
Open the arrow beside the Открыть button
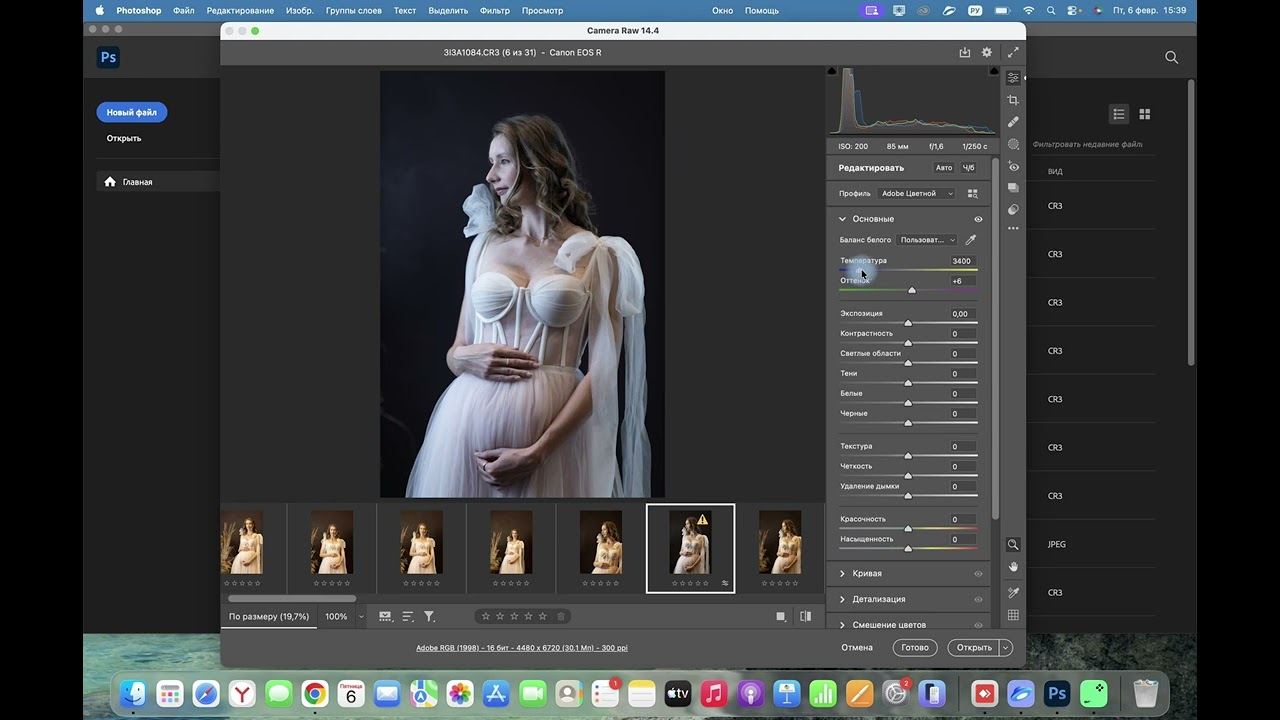click(1006, 648)
